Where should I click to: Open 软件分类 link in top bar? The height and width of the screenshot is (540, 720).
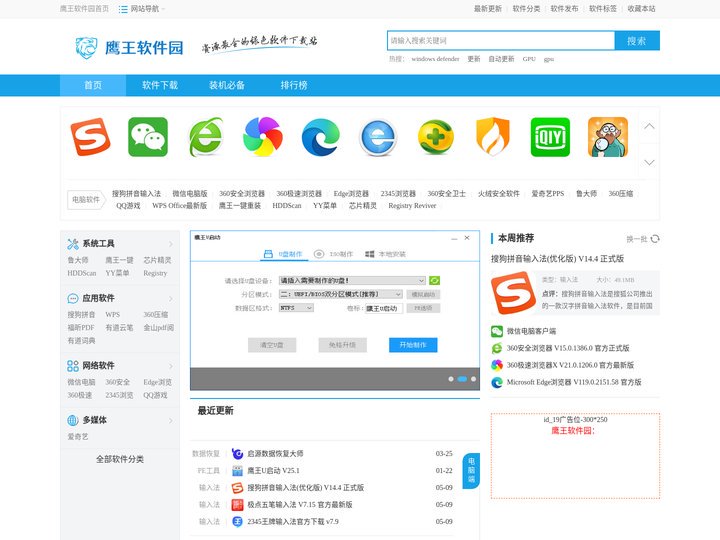pos(526,9)
